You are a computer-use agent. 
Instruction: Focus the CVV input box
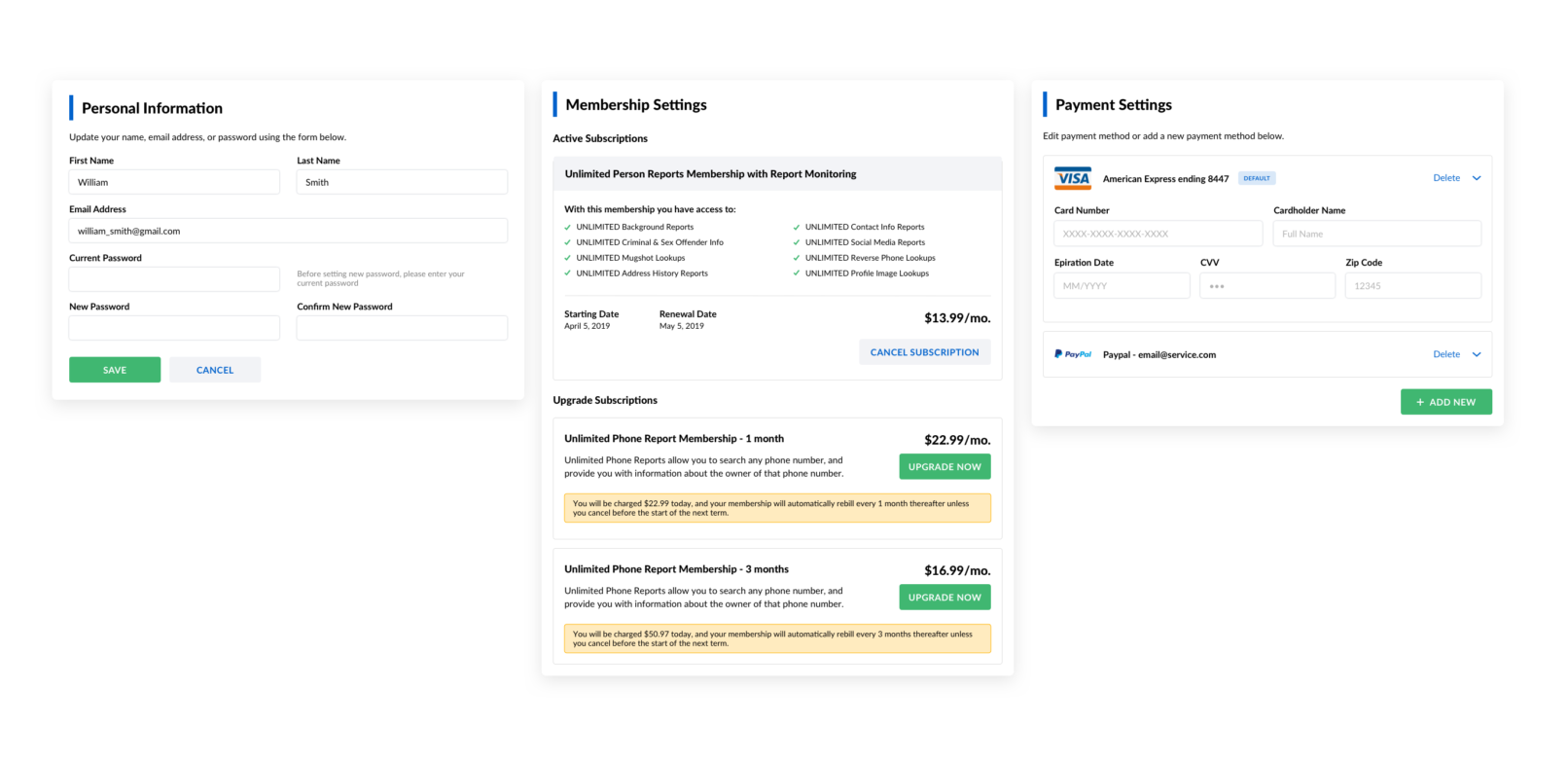click(1266, 286)
